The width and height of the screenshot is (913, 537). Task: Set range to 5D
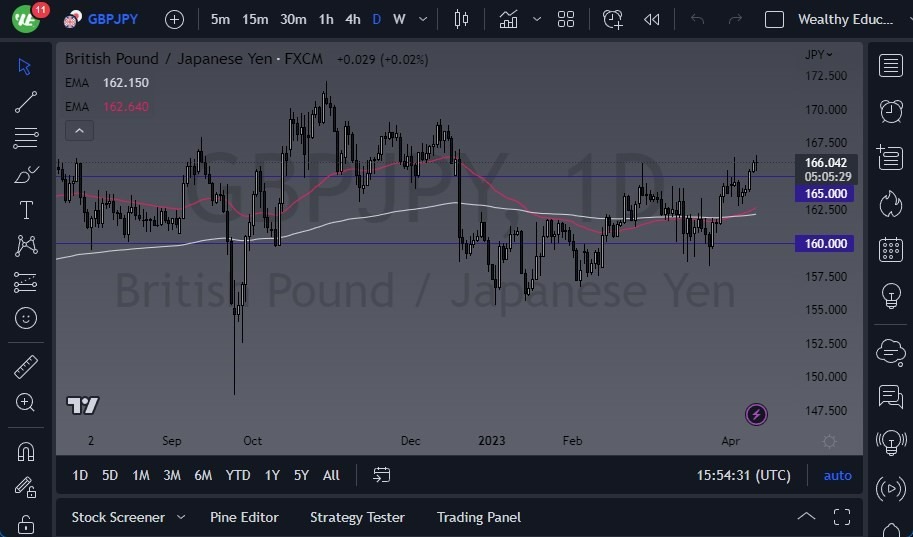pos(109,475)
